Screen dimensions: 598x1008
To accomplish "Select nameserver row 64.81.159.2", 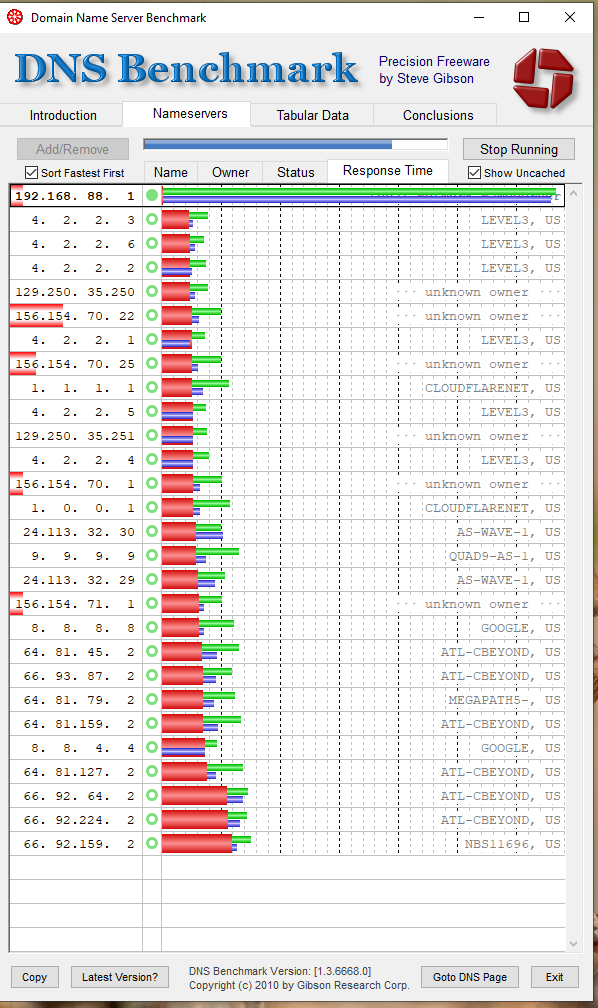I will [x=287, y=724].
